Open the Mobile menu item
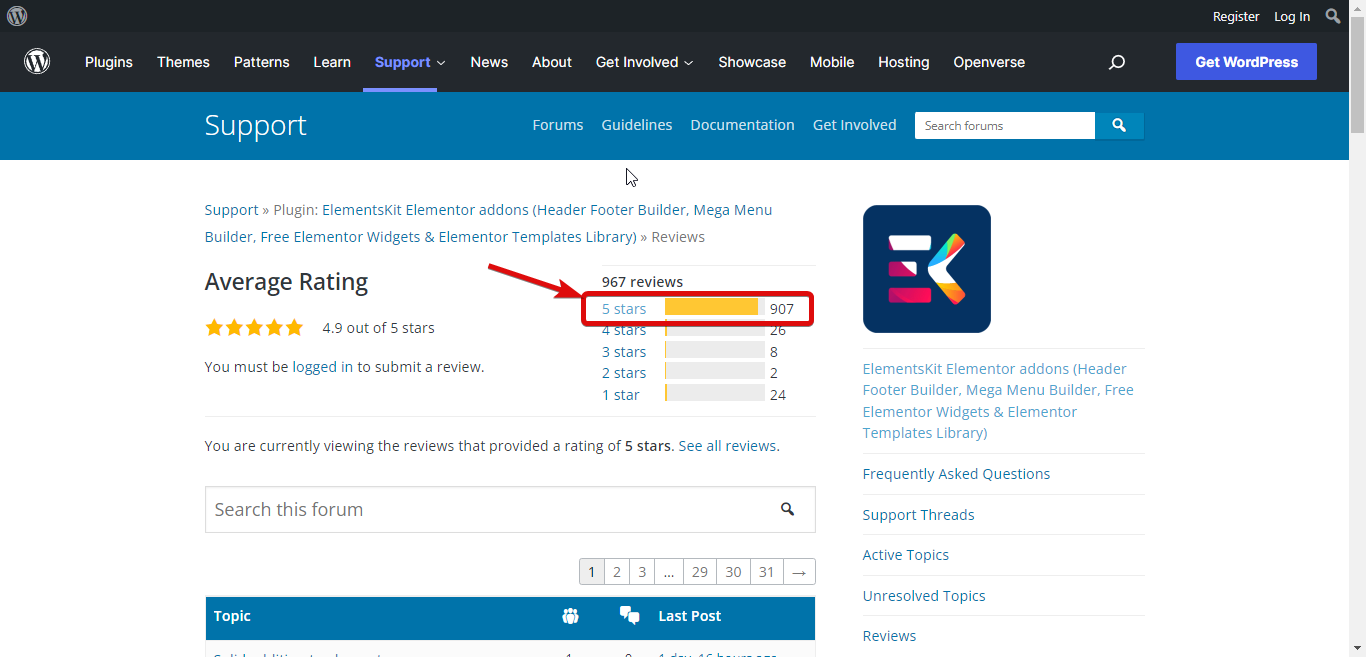Image resolution: width=1366 pixels, height=657 pixels. (832, 62)
